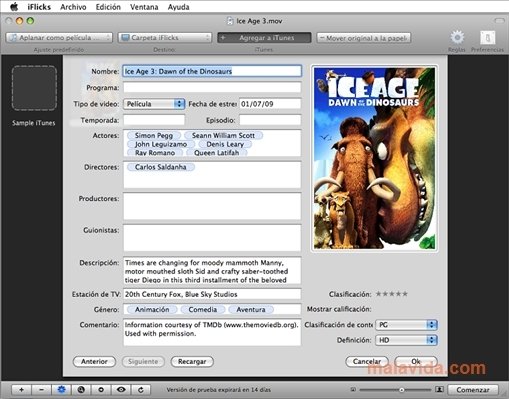Image resolution: width=509 pixels, height=399 pixels.
Task: Select the Aventura genre token
Action: point(251,310)
